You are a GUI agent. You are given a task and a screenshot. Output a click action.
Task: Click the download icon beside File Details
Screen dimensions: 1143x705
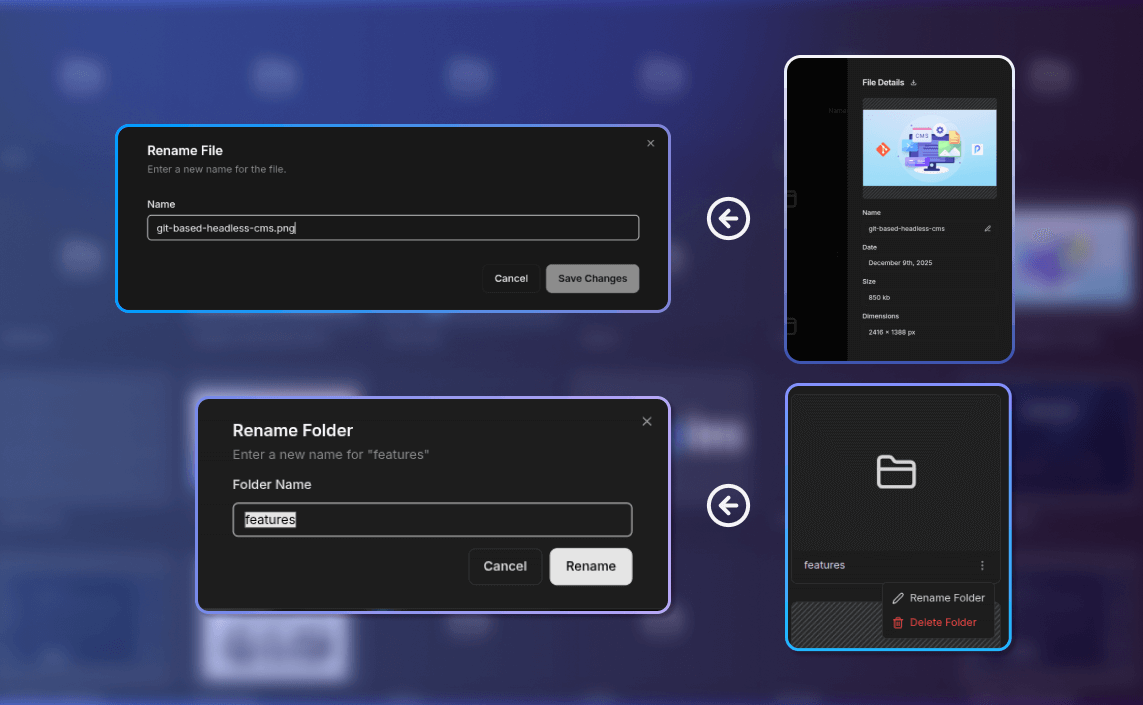[913, 83]
